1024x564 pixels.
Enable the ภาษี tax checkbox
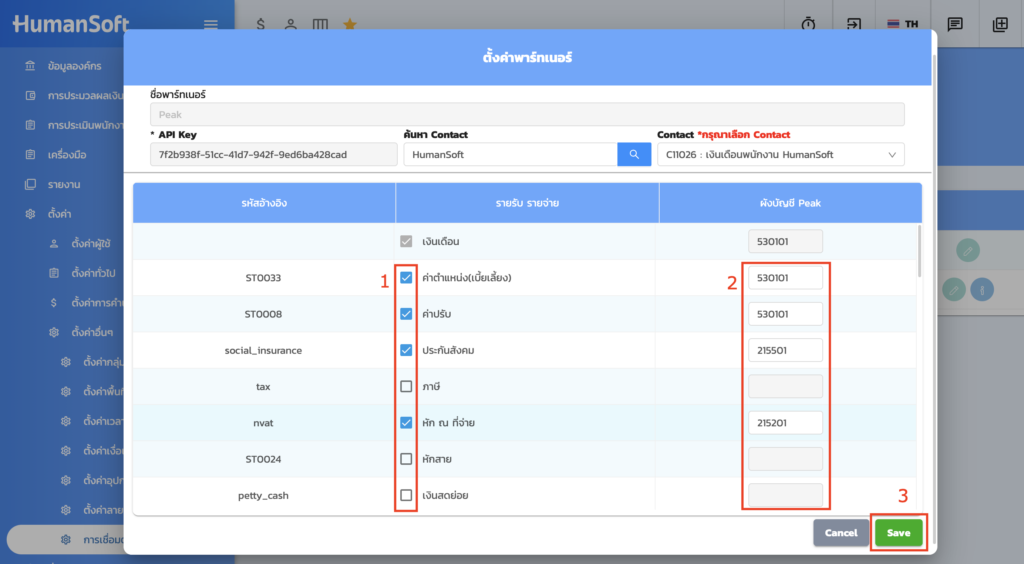[406, 386]
